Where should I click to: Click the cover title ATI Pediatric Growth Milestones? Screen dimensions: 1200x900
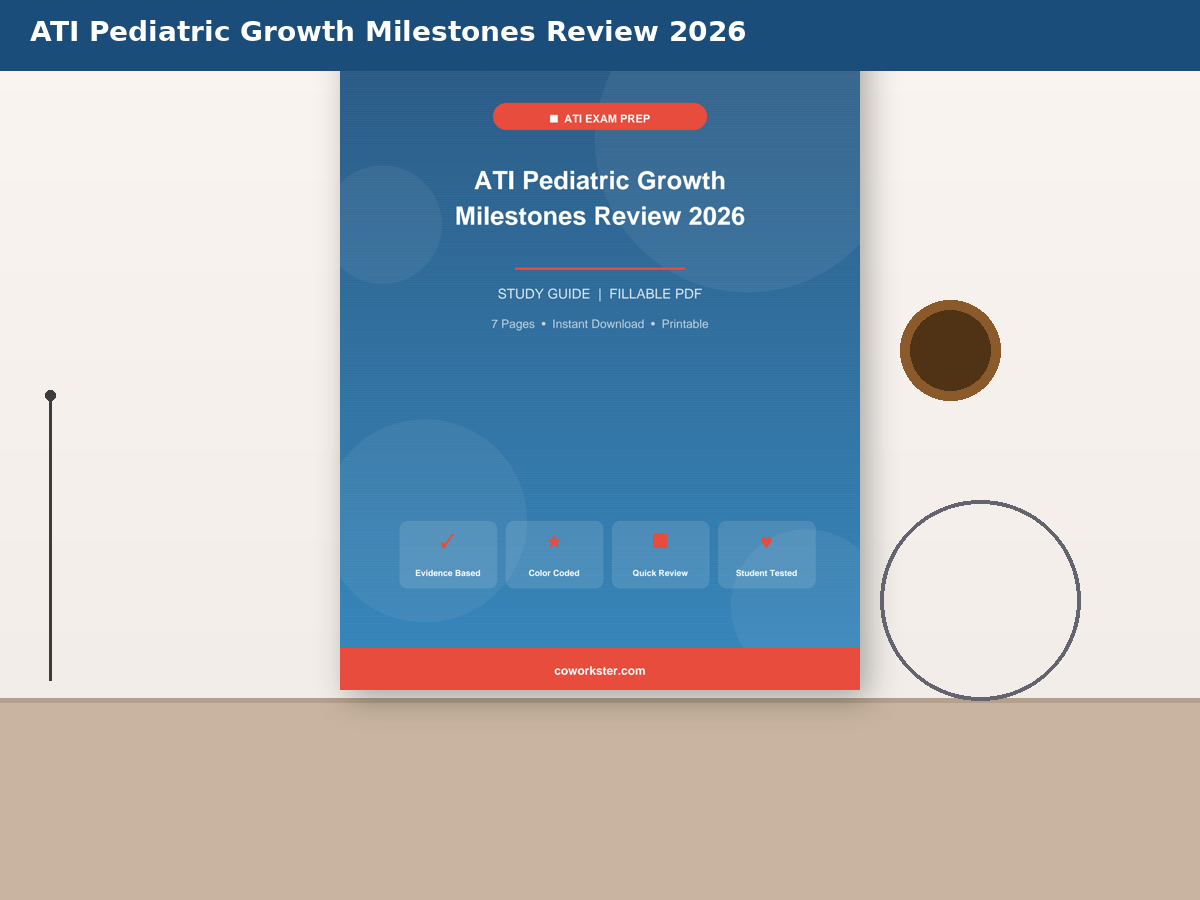point(600,198)
